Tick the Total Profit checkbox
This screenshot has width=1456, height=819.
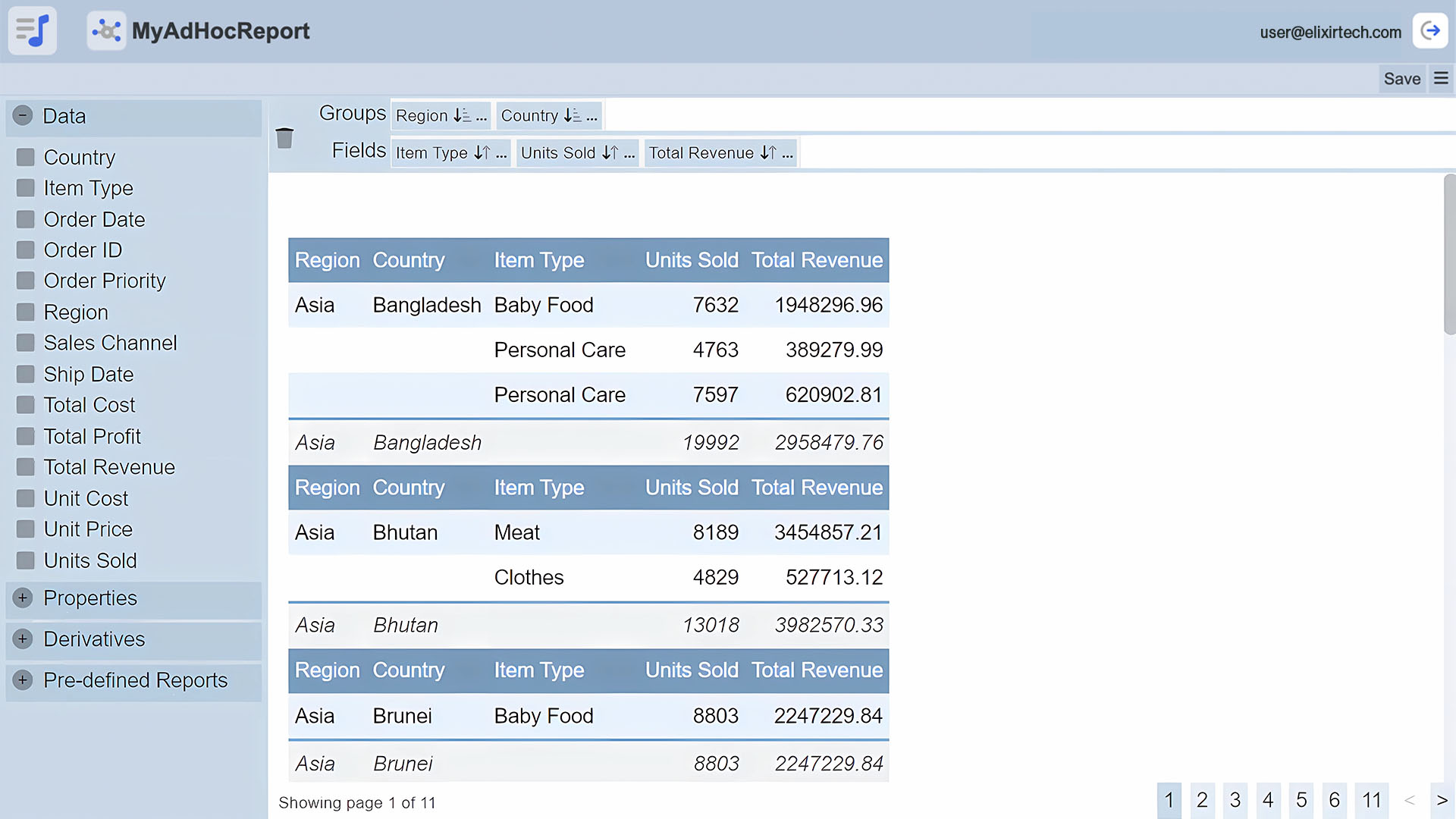click(26, 436)
